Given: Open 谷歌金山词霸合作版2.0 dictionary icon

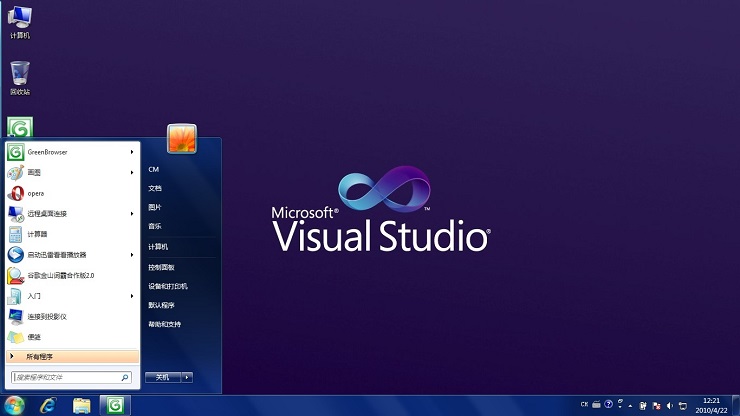Looking at the screenshot, I should [x=15, y=275].
